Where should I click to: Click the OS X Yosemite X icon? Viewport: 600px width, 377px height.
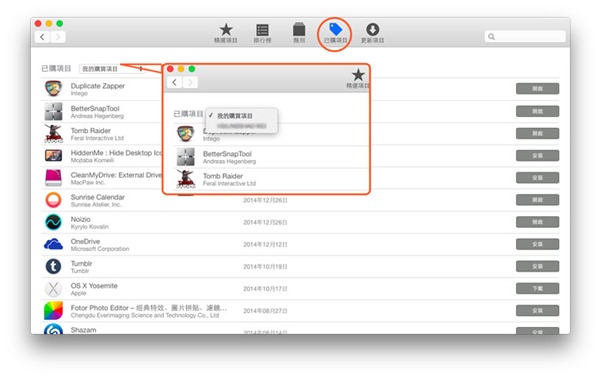coord(53,288)
